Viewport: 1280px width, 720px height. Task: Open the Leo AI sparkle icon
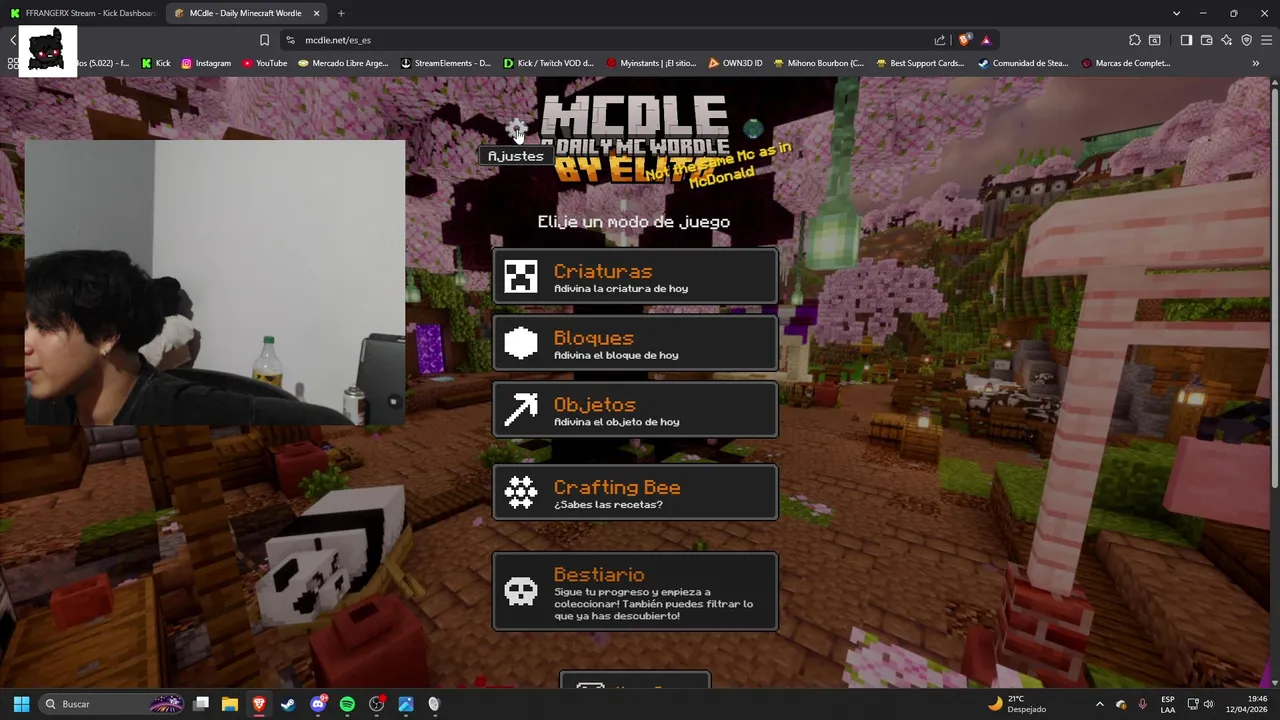coord(1227,40)
